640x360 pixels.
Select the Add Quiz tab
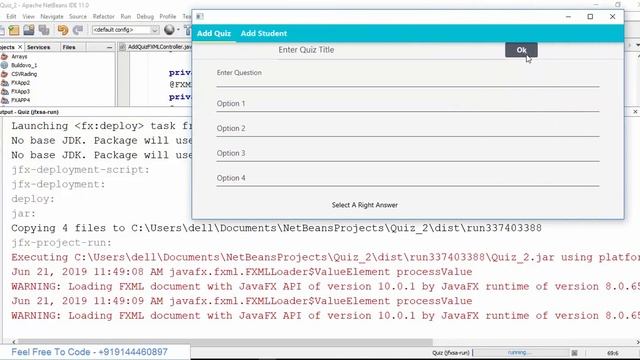click(x=214, y=33)
